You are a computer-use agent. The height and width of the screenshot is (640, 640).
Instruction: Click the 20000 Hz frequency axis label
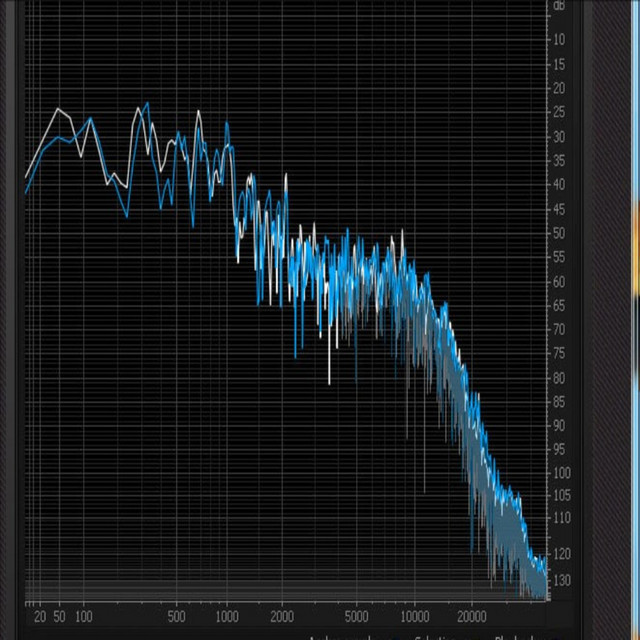pyautogui.click(x=470, y=616)
